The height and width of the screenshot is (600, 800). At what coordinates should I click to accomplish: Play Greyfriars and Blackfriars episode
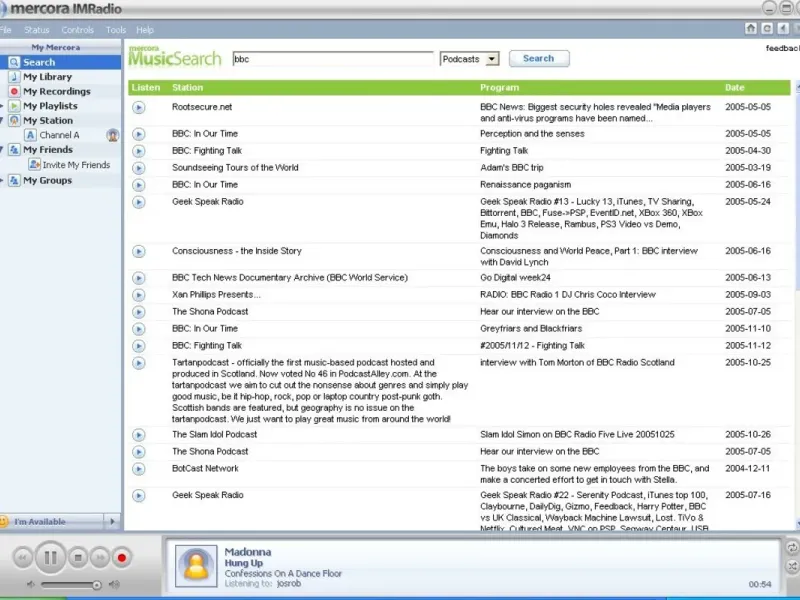[139, 329]
